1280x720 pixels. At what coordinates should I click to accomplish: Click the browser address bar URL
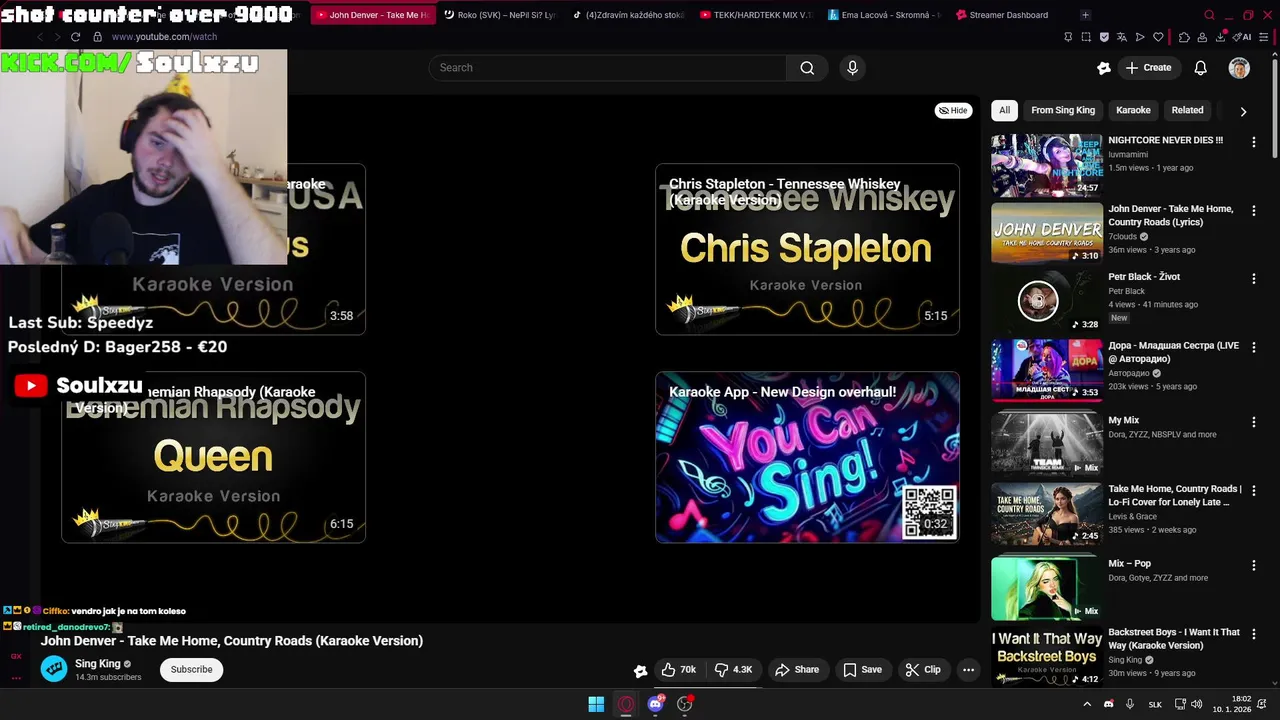click(x=164, y=37)
